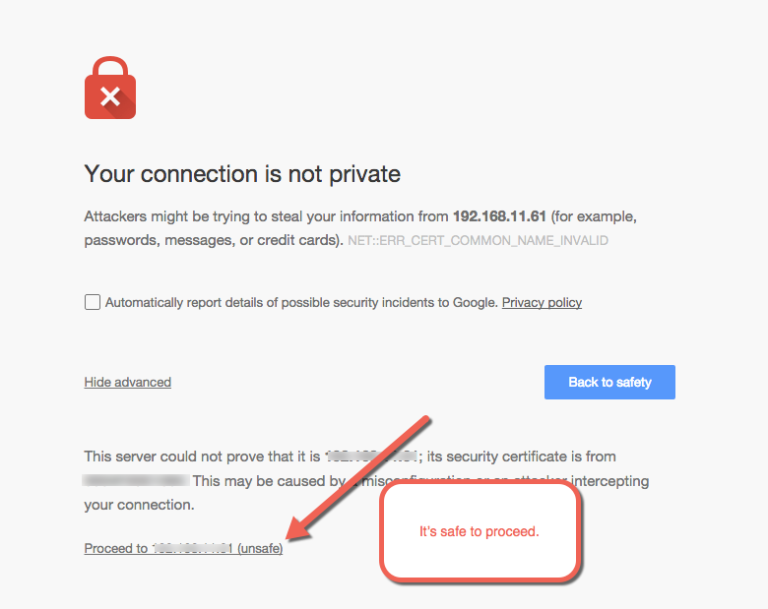
Task: Click the "Automatically report details" label text
Action: [300, 302]
